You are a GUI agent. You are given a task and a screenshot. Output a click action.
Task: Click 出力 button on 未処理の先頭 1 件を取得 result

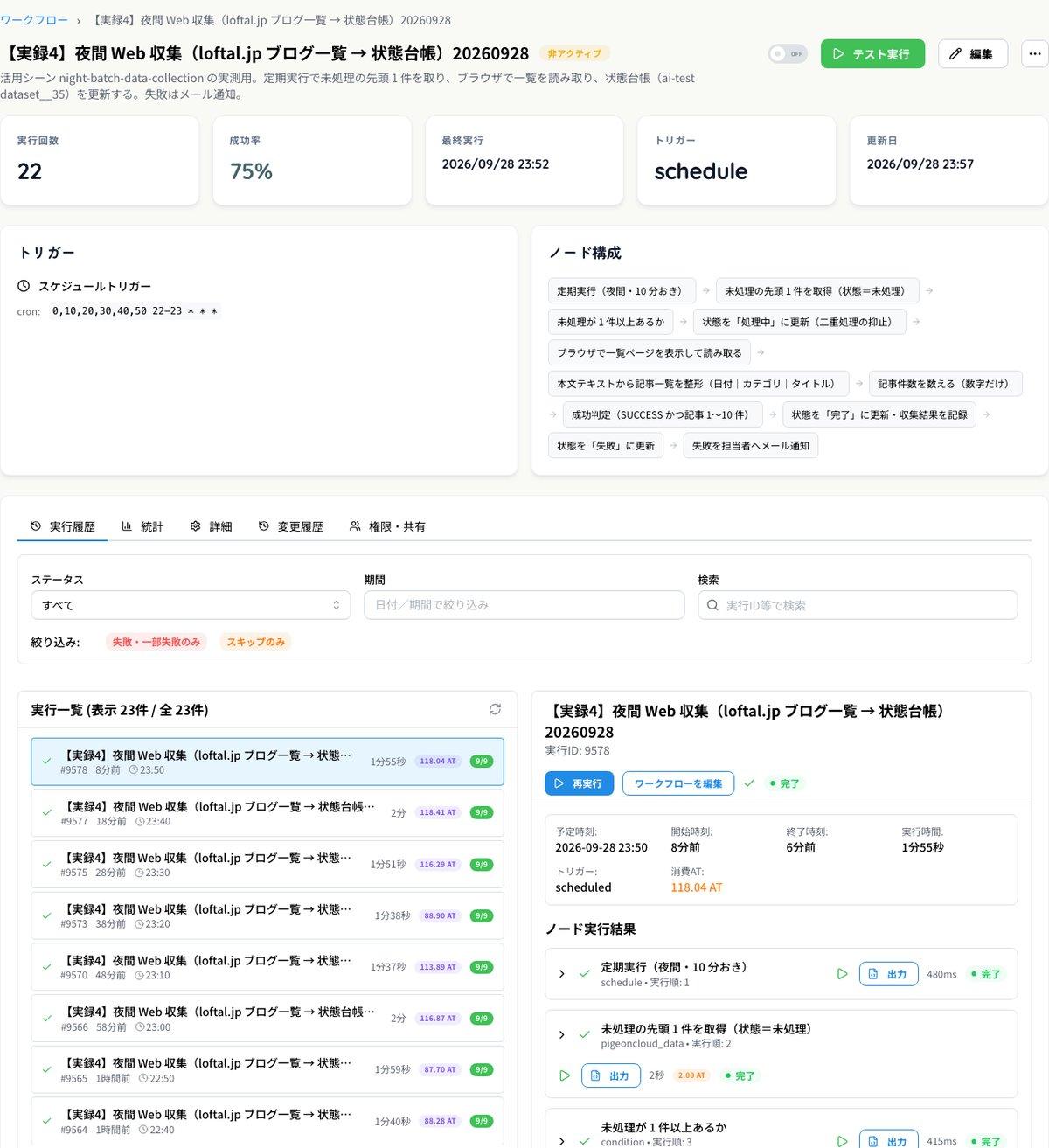tap(611, 1075)
